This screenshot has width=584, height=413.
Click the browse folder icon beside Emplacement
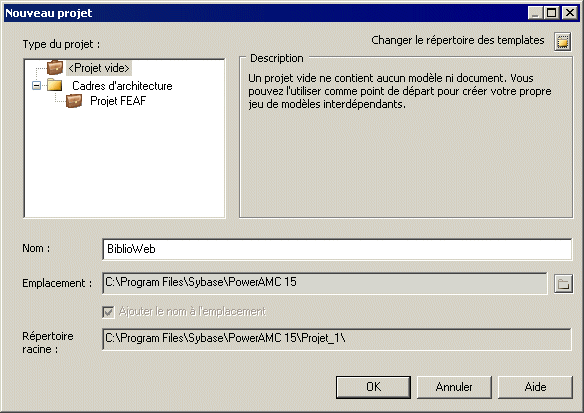pos(563,284)
